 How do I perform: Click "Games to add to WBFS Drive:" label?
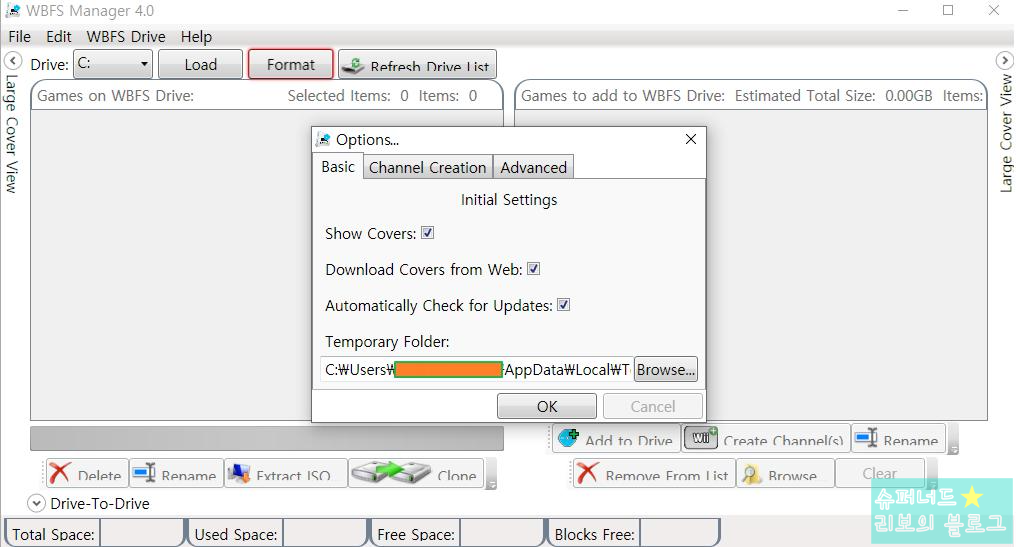pyautogui.click(x=623, y=96)
